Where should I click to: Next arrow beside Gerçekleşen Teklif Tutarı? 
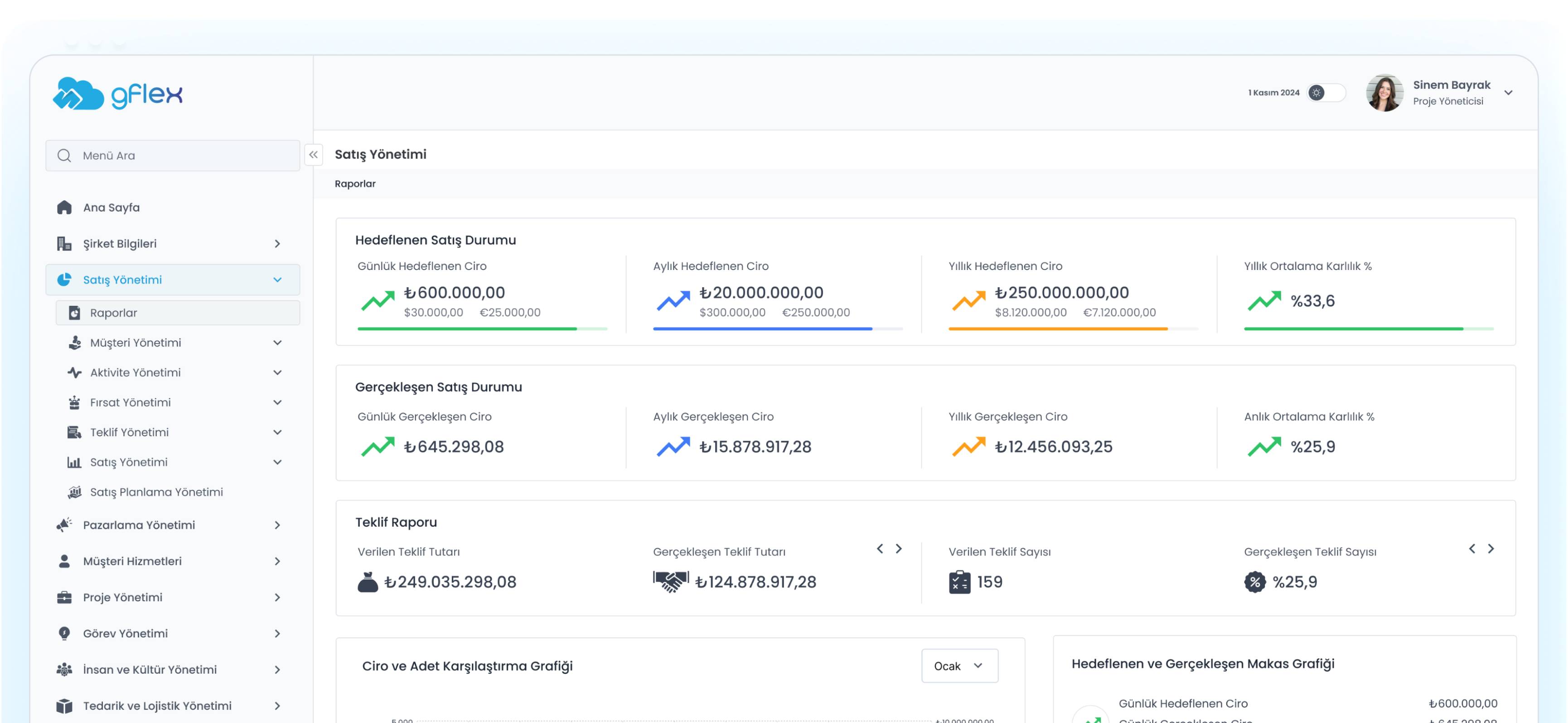click(x=899, y=548)
